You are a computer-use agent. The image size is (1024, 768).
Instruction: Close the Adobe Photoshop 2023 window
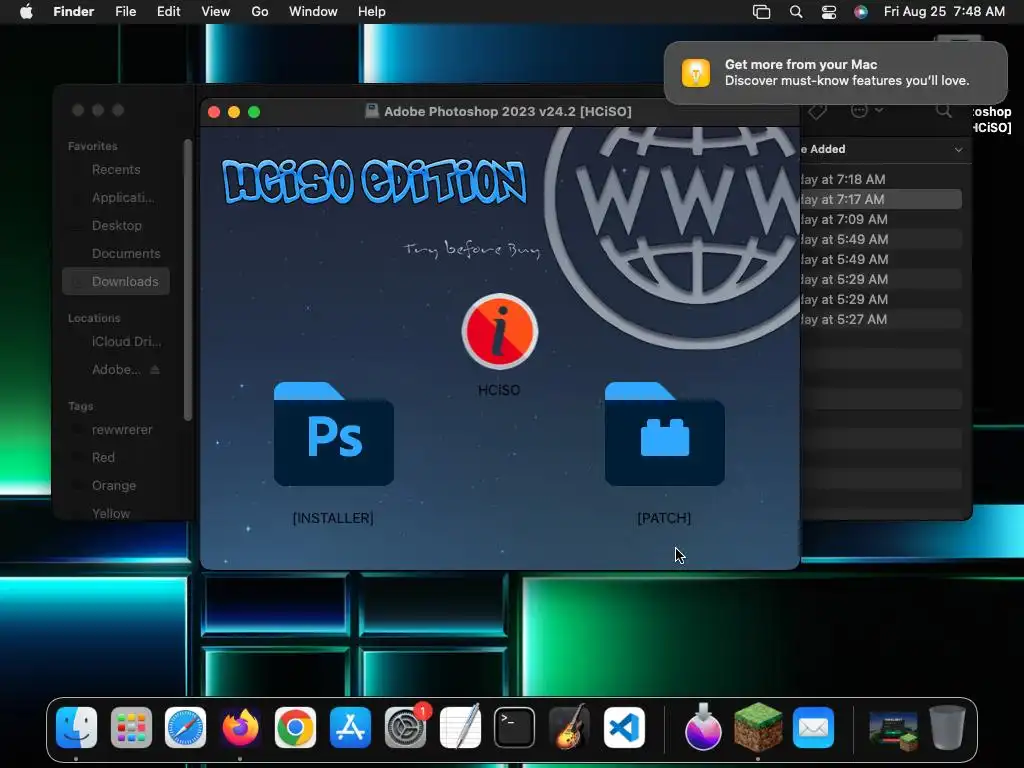(214, 112)
